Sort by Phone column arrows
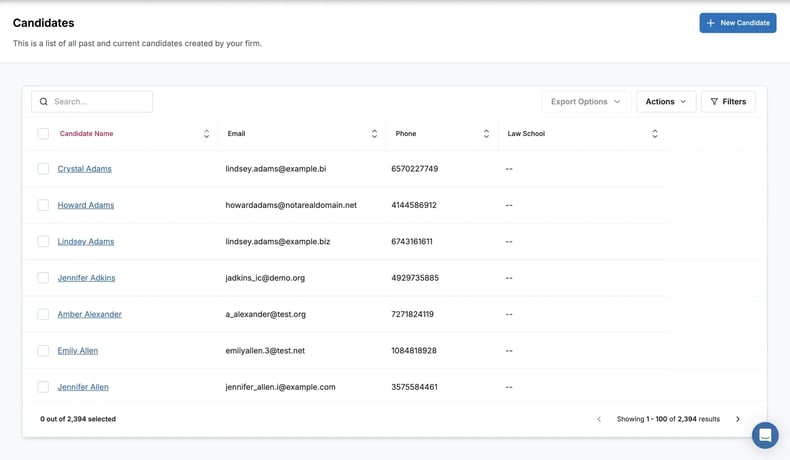The height and width of the screenshot is (460, 790). [x=486, y=134]
